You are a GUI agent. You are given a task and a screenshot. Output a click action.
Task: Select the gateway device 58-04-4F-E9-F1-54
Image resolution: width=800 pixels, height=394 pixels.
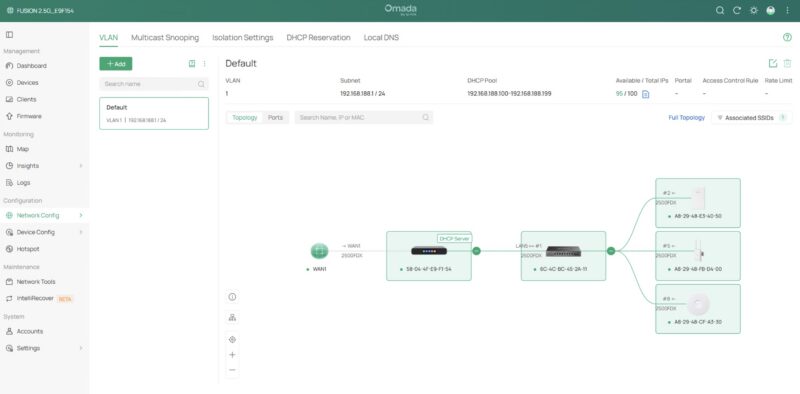pos(429,256)
